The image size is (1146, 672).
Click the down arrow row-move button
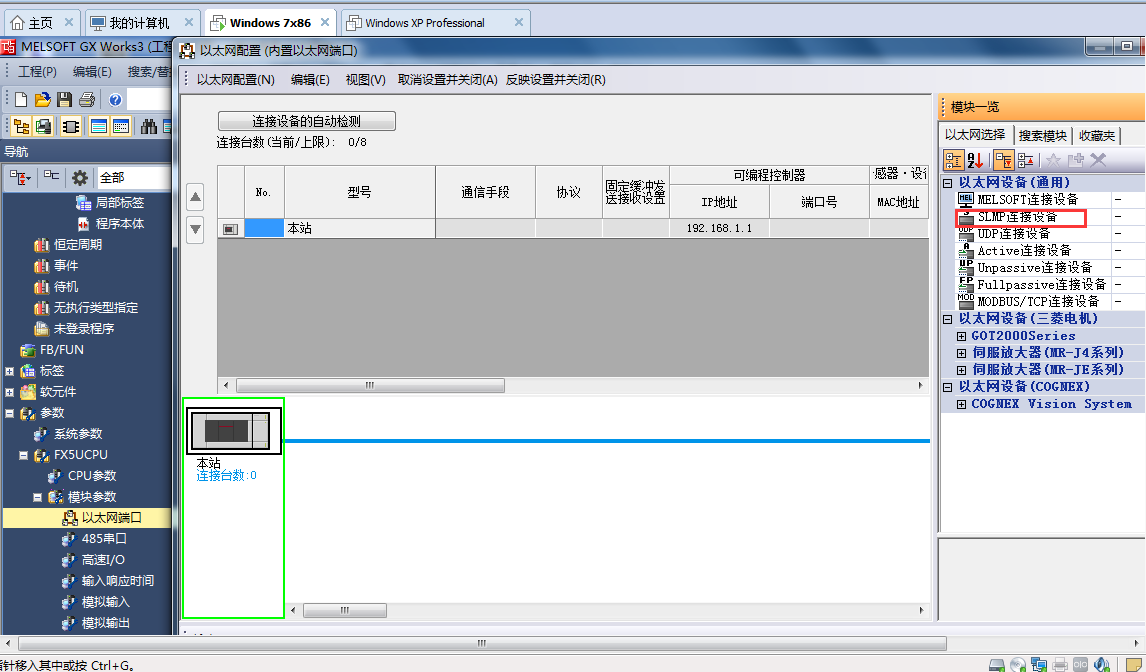coord(195,230)
